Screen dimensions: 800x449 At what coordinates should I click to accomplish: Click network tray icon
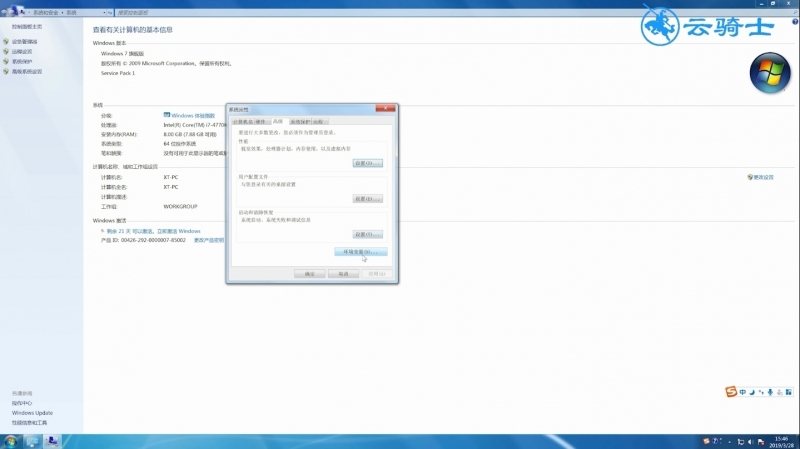pos(741,442)
